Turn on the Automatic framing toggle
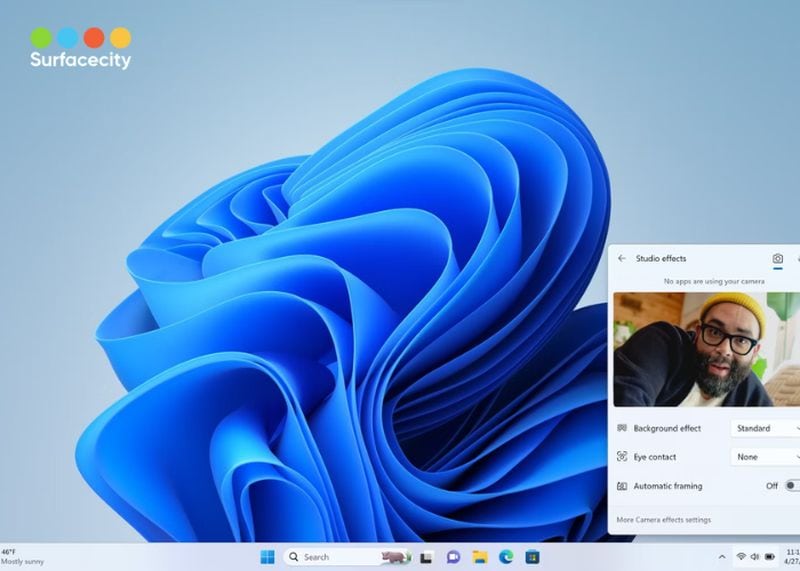Viewport: 800px width, 571px height. 791,486
